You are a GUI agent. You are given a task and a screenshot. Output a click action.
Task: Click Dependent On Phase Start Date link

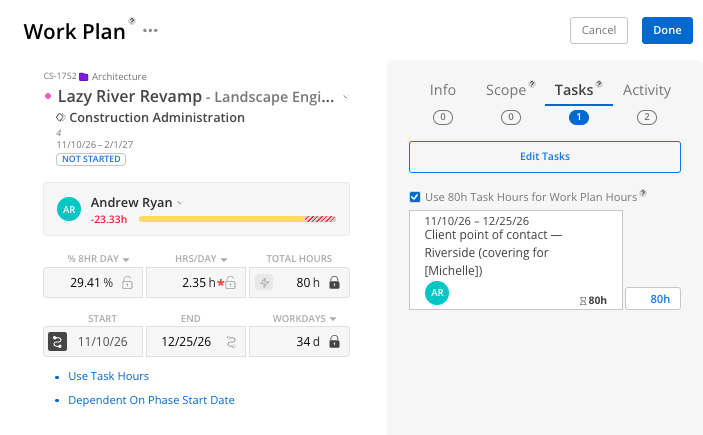[151, 400]
